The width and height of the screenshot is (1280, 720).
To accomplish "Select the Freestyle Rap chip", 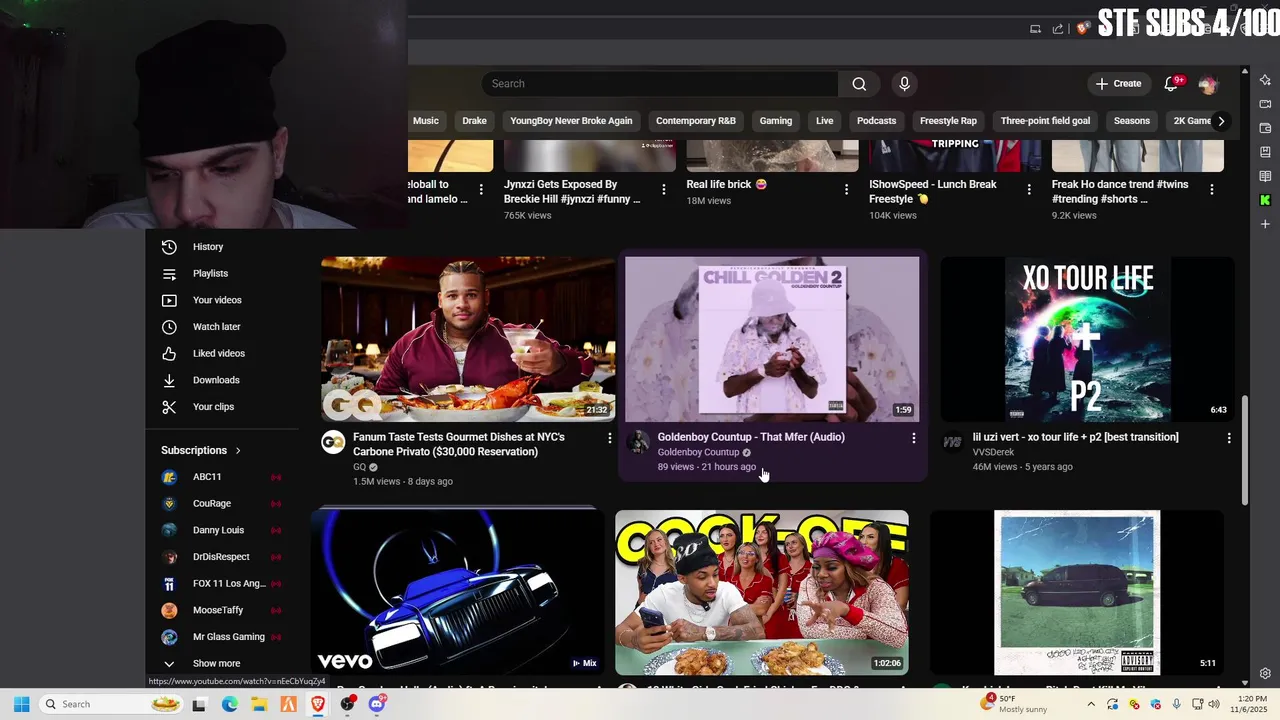I will pyautogui.click(x=948, y=121).
